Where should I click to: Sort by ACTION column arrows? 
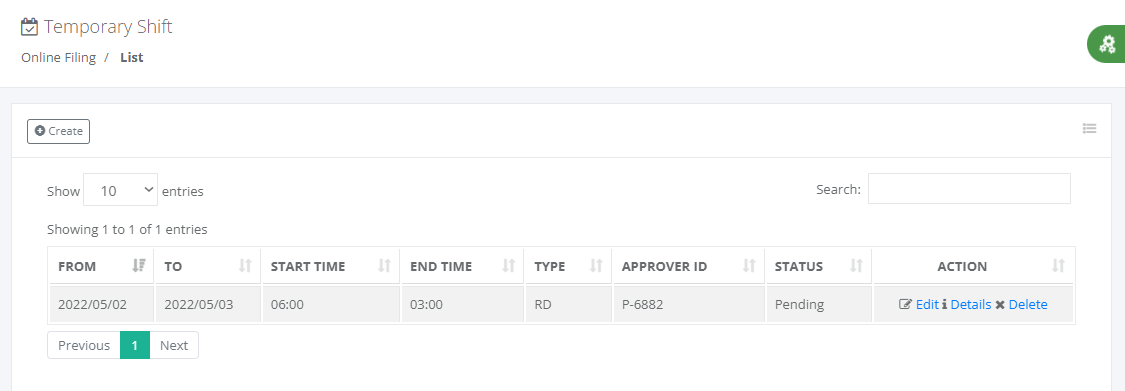coord(1058,266)
